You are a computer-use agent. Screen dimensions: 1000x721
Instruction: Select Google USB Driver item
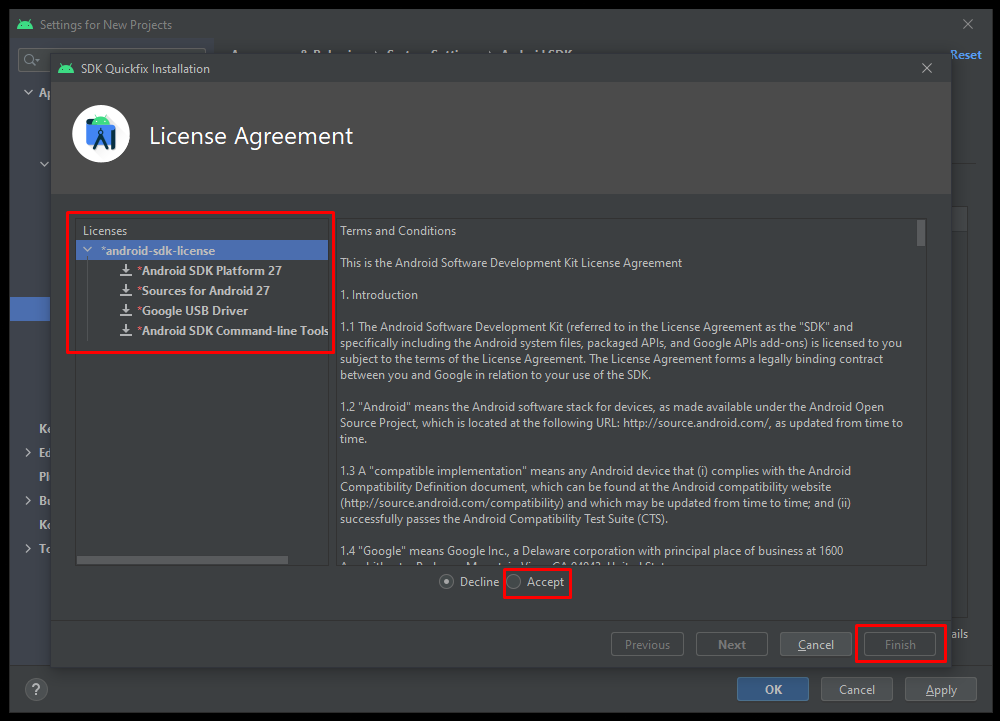click(x=193, y=310)
